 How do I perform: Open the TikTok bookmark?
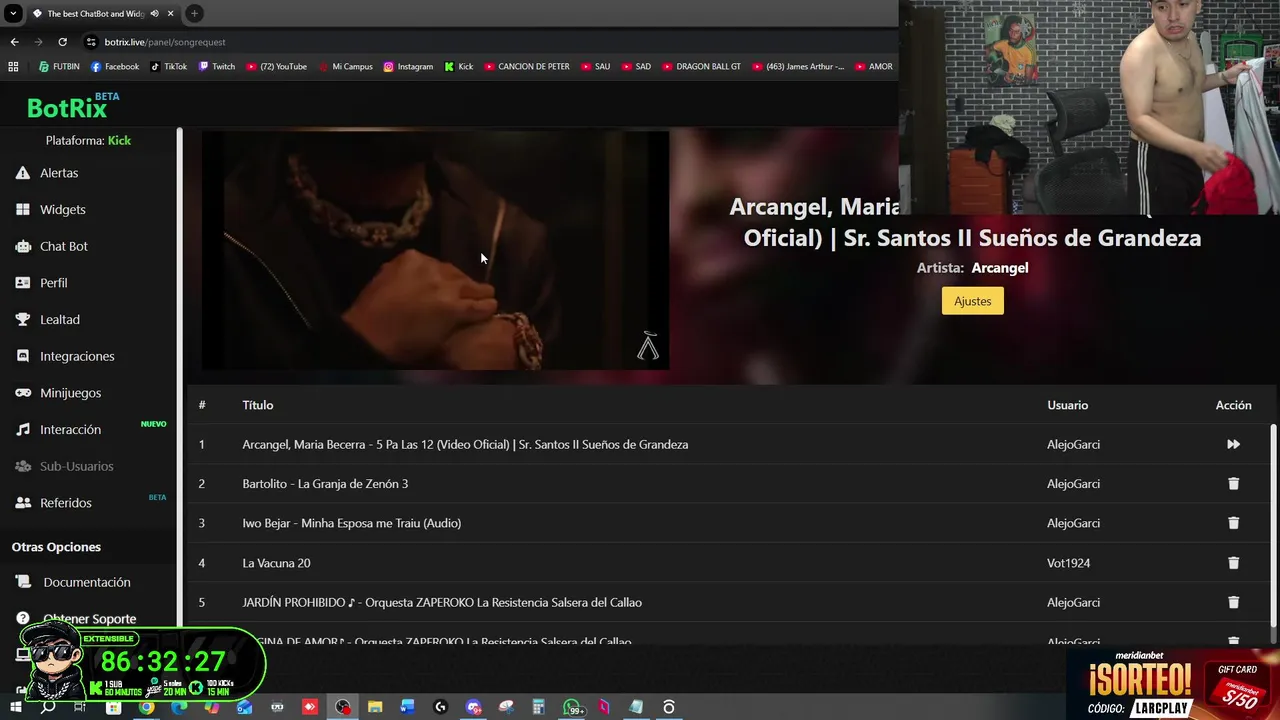168,67
